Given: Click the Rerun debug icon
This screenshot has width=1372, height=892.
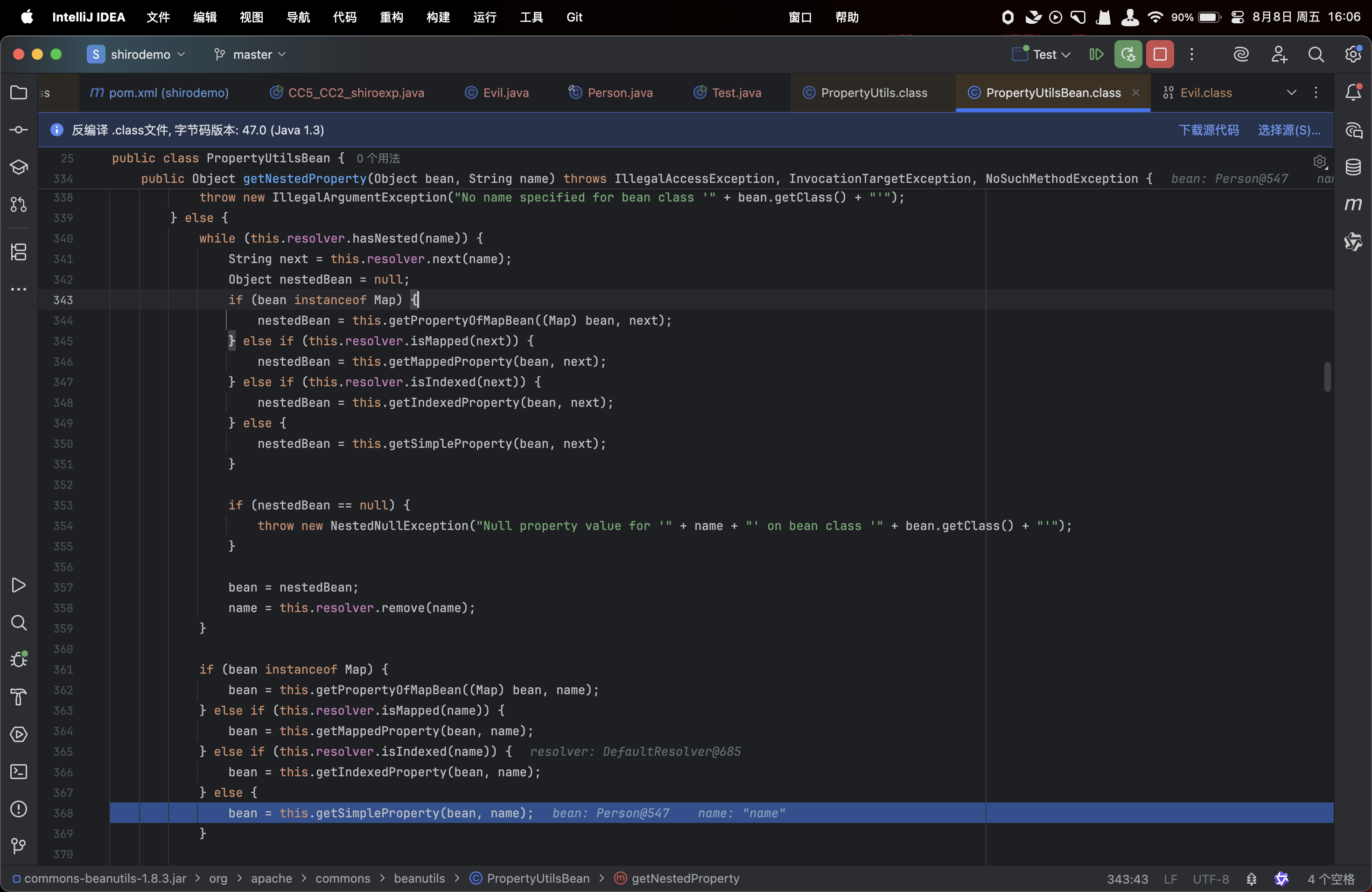Looking at the screenshot, I should click(1127, 55).
